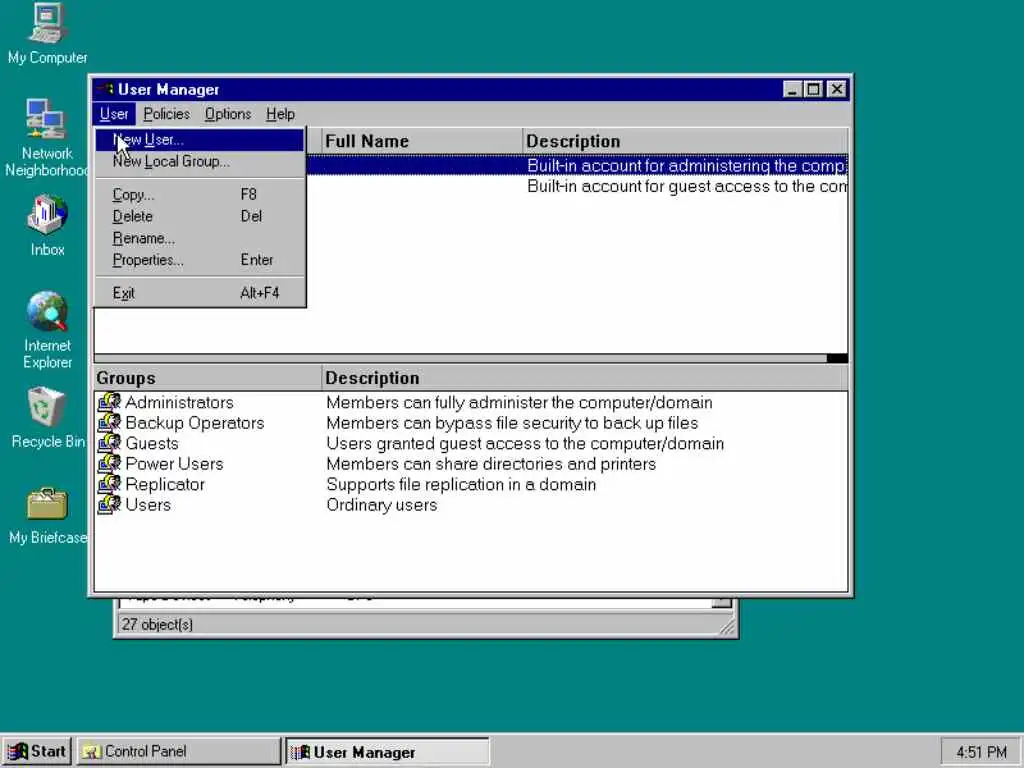The image size is (1024, 768).
Task: Minimize the User Manager window
Action: click(792, 89)
